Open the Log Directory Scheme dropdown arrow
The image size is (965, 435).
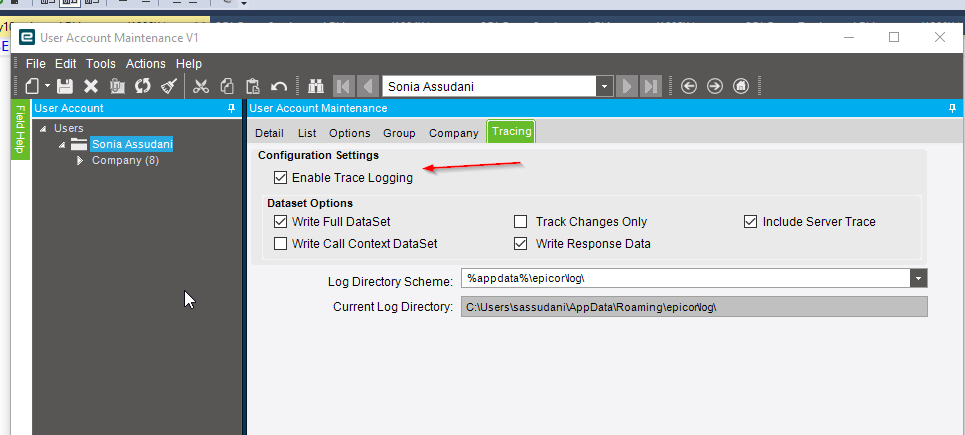918,278
